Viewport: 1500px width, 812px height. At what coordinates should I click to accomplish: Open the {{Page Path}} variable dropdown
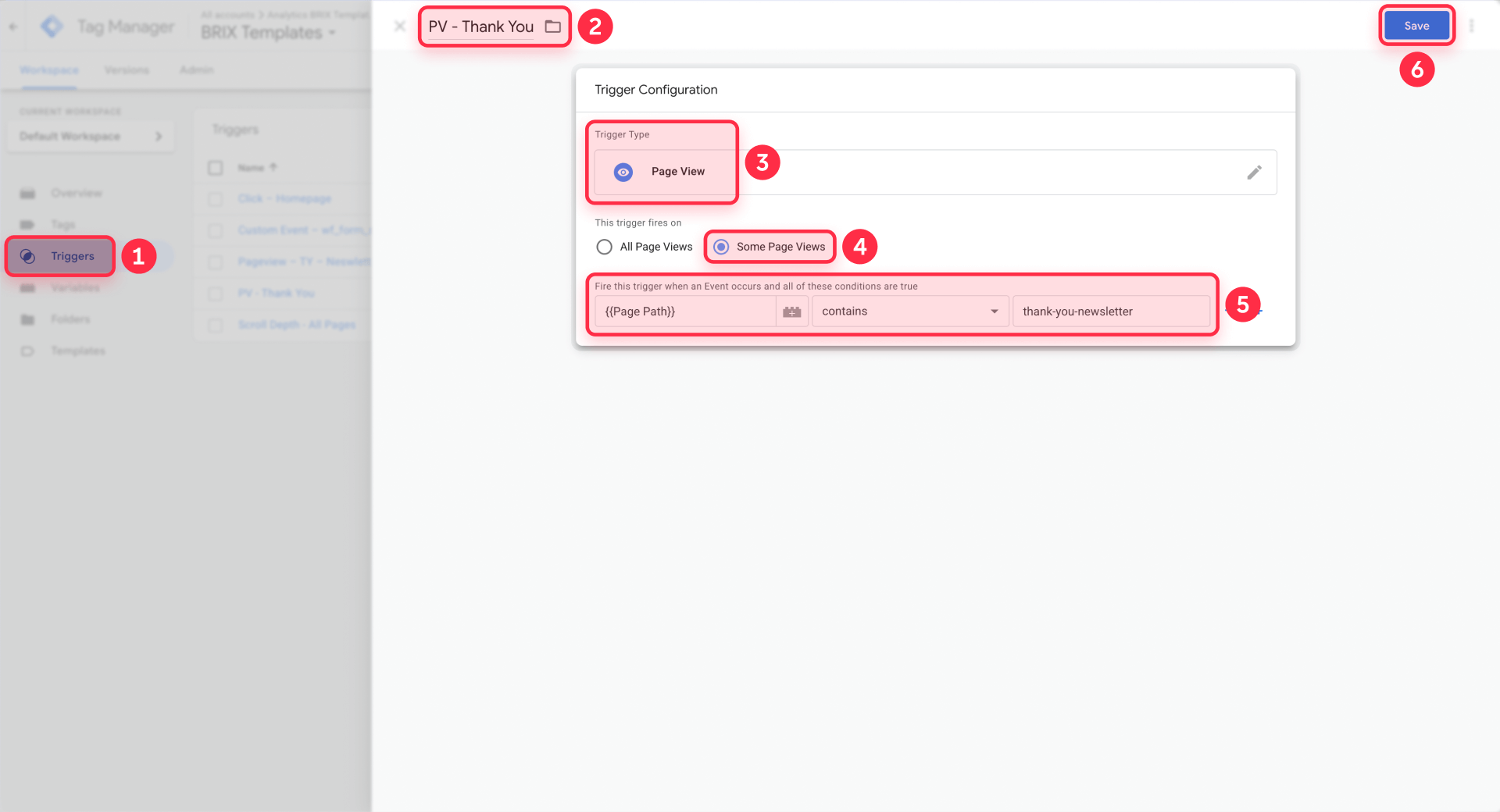(685, 312)
